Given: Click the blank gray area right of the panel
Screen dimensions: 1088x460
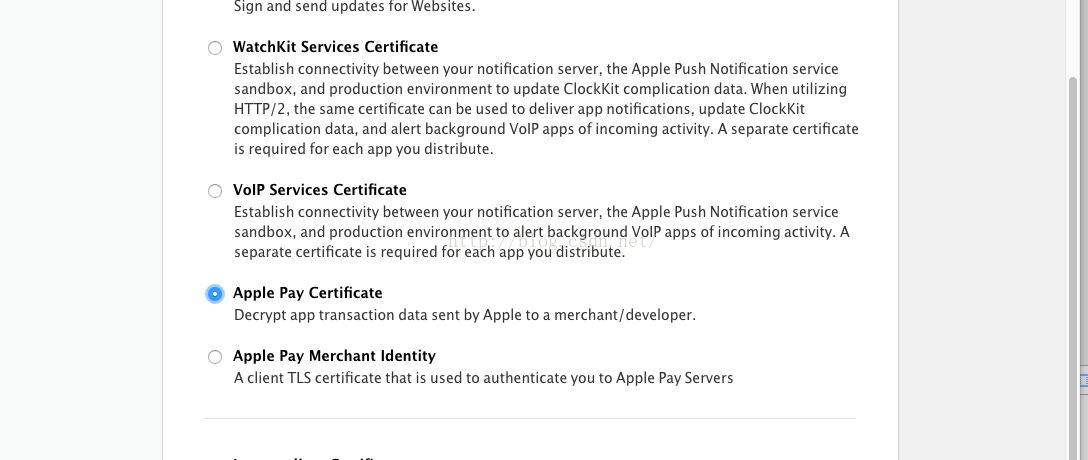Looking at the screenshot, I should click(x=980, y=230).
